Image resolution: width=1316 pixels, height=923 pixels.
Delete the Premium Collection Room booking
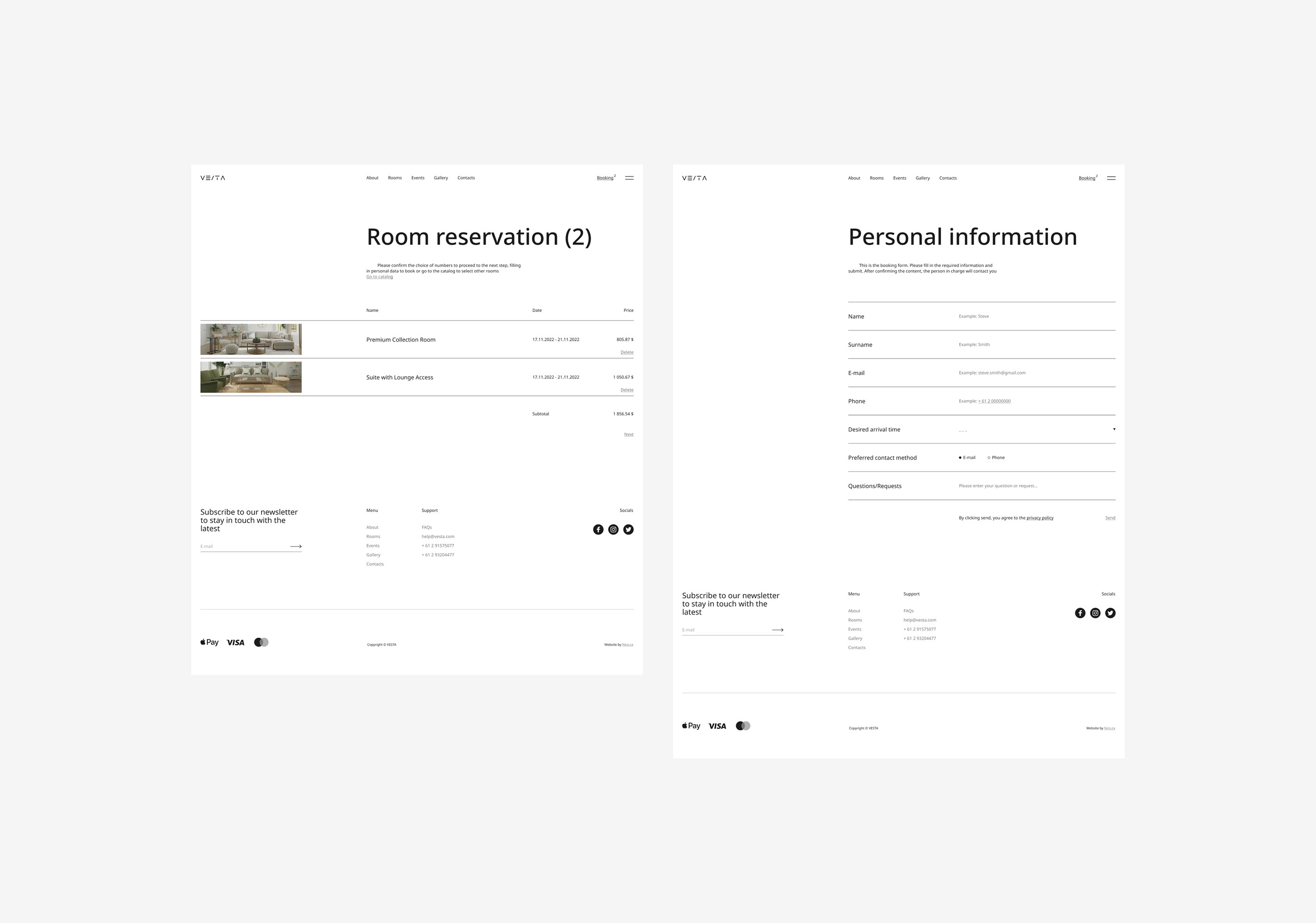coord(627,352)
